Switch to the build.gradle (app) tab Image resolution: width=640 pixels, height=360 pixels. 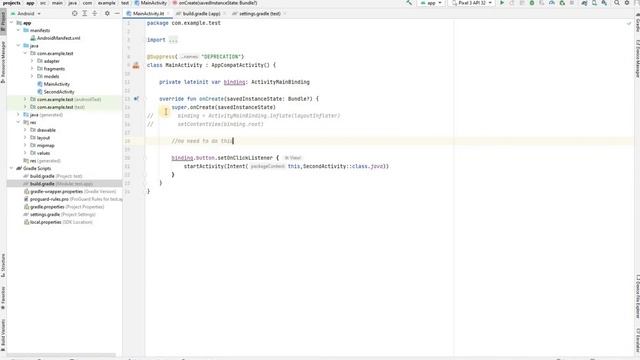coord(201,13)
